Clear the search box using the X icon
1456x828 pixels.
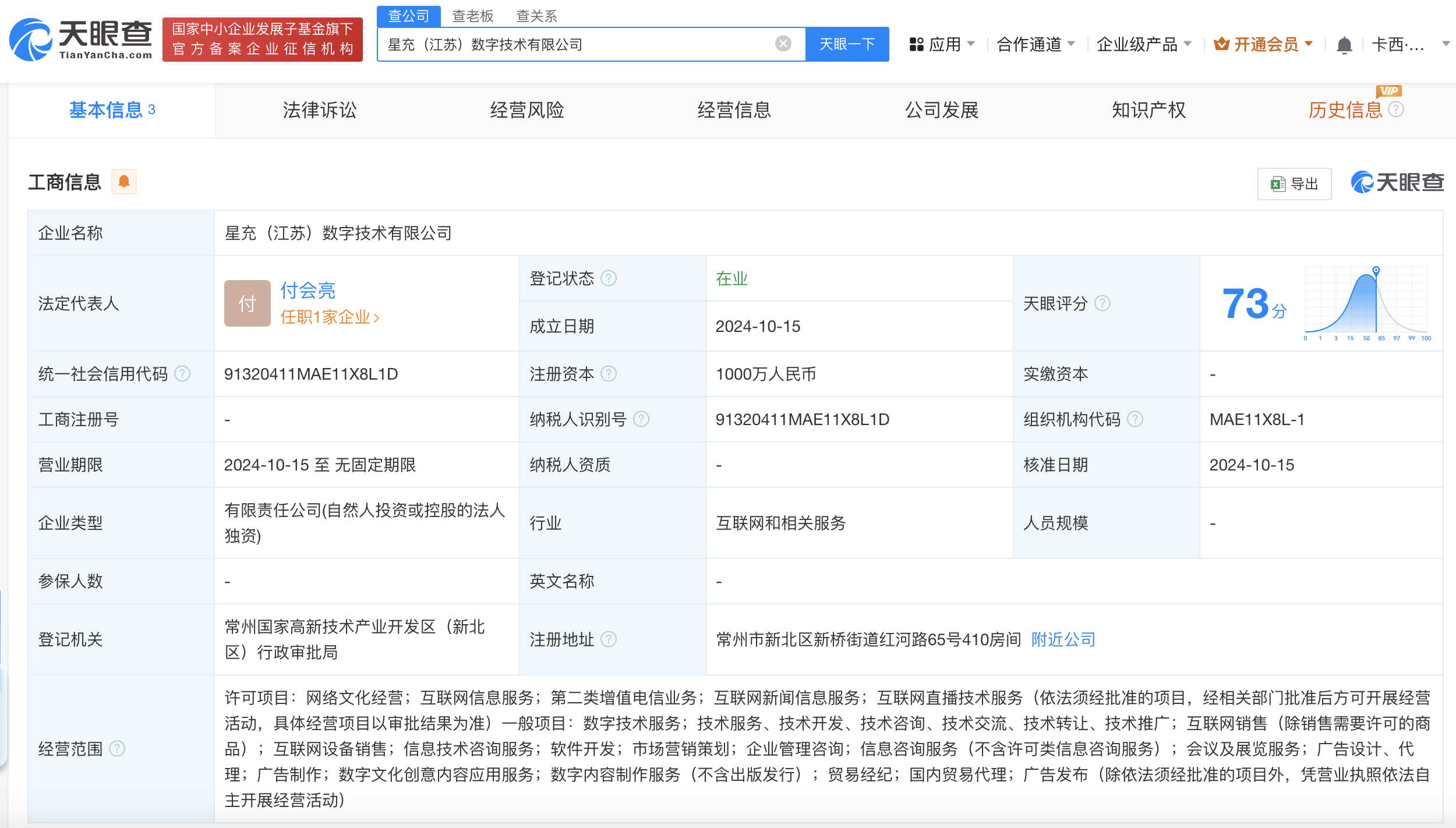pyautogui.click(x=783, y=43)
